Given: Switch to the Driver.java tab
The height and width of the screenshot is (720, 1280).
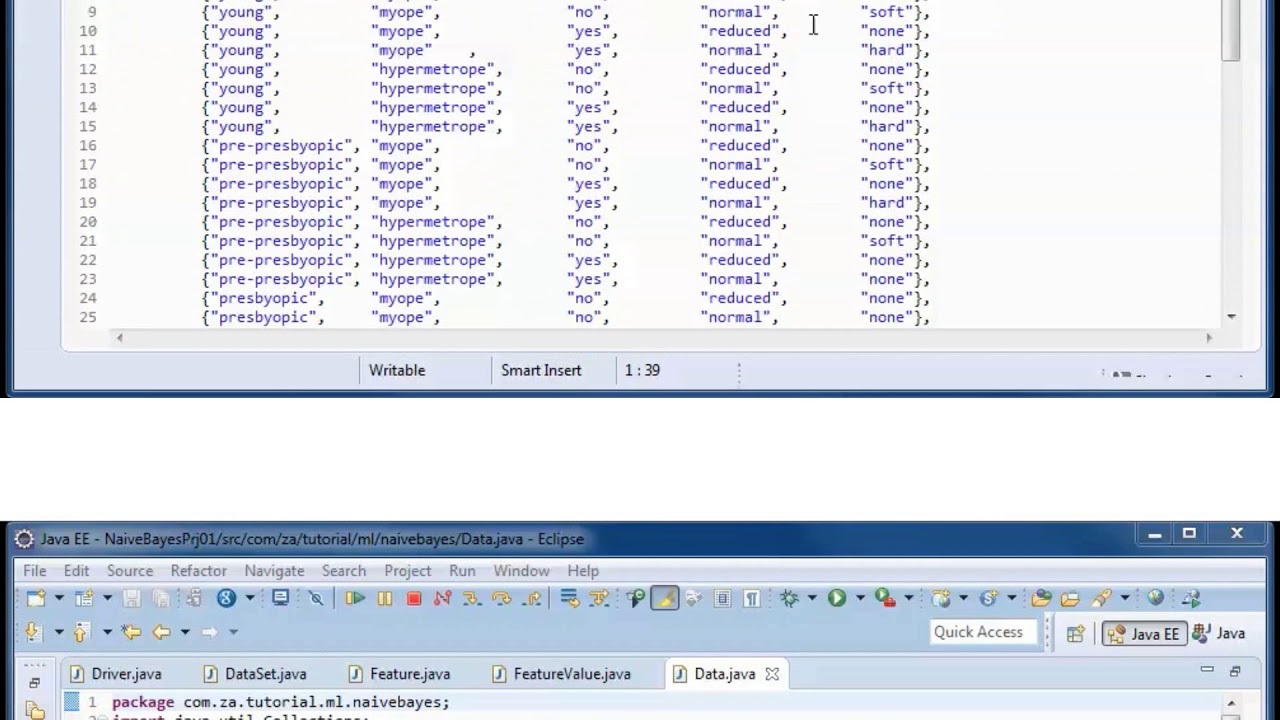Looking at the screenshot, I should (115, 674).
